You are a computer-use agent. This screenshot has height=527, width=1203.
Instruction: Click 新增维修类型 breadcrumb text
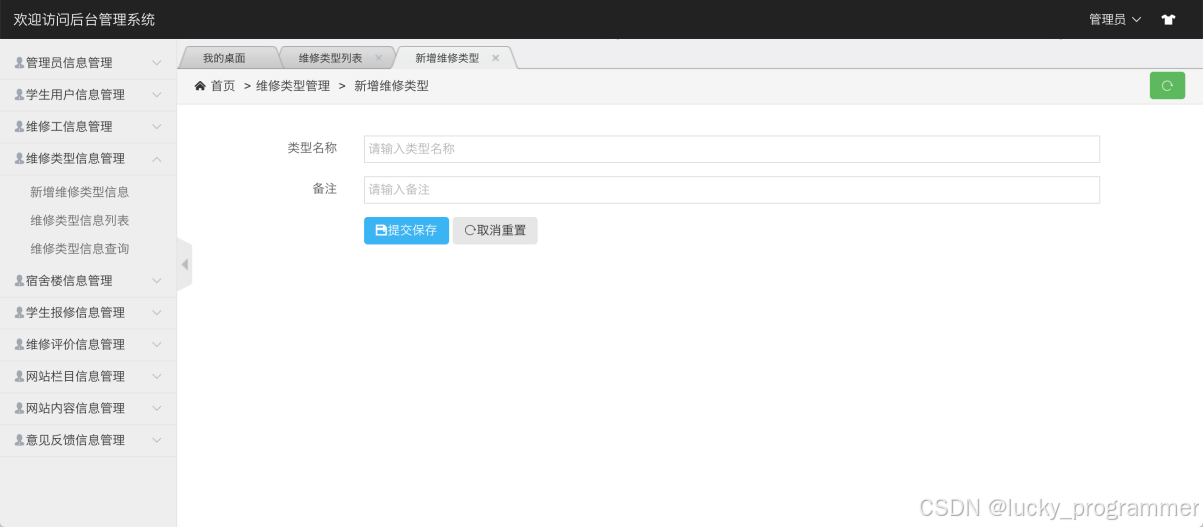392,86
